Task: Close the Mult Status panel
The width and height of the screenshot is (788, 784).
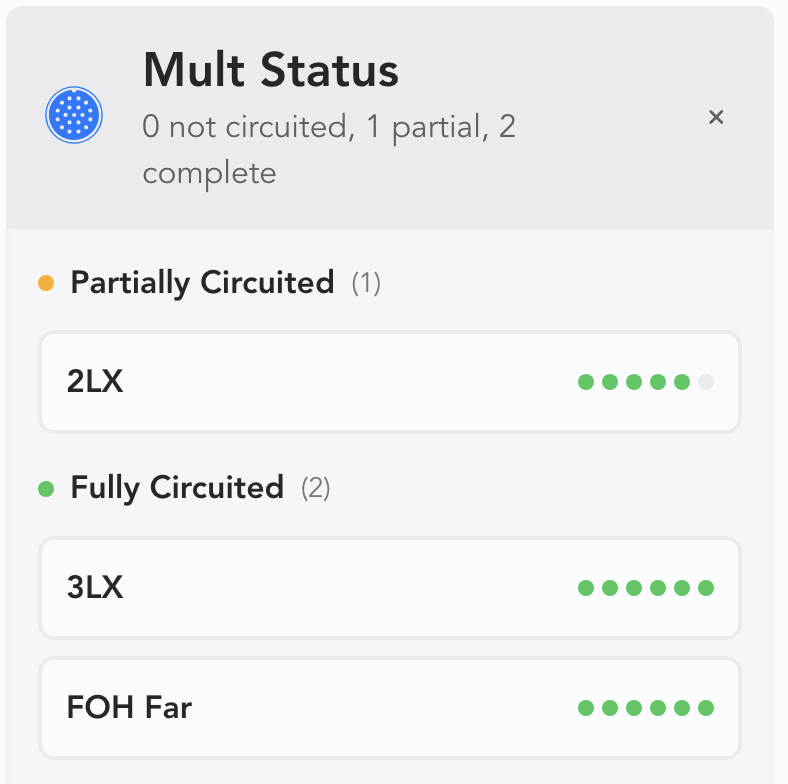Action: [x=716, y=117]
